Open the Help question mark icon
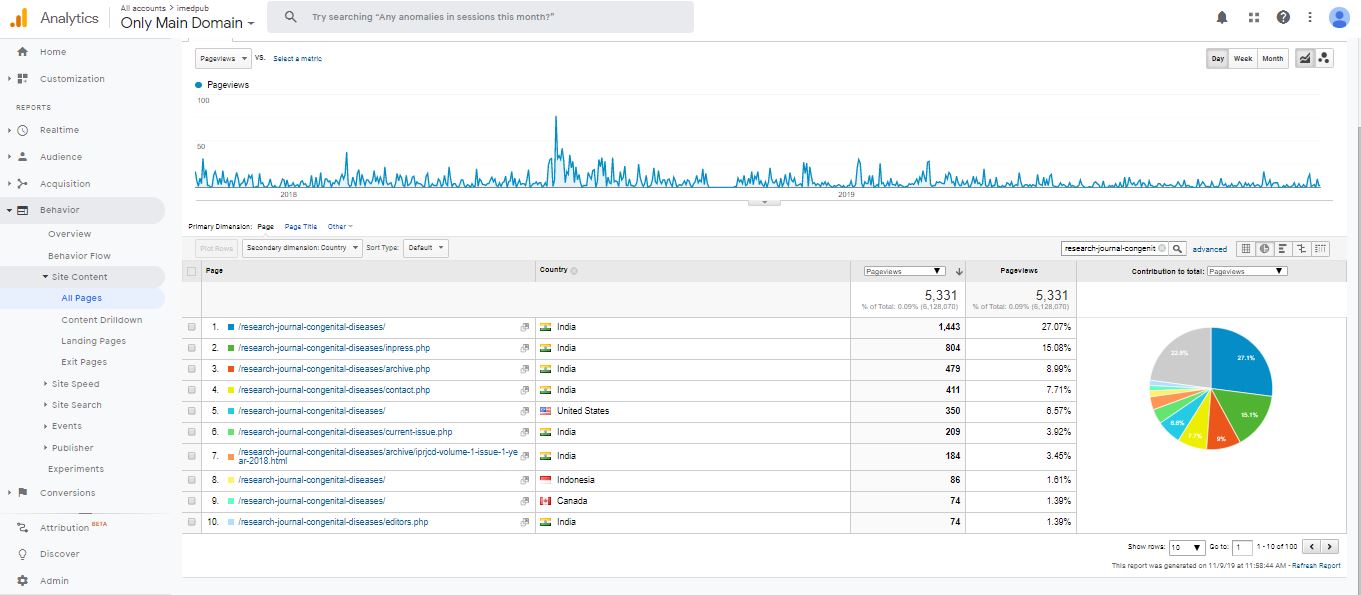 pos(1283,17)
